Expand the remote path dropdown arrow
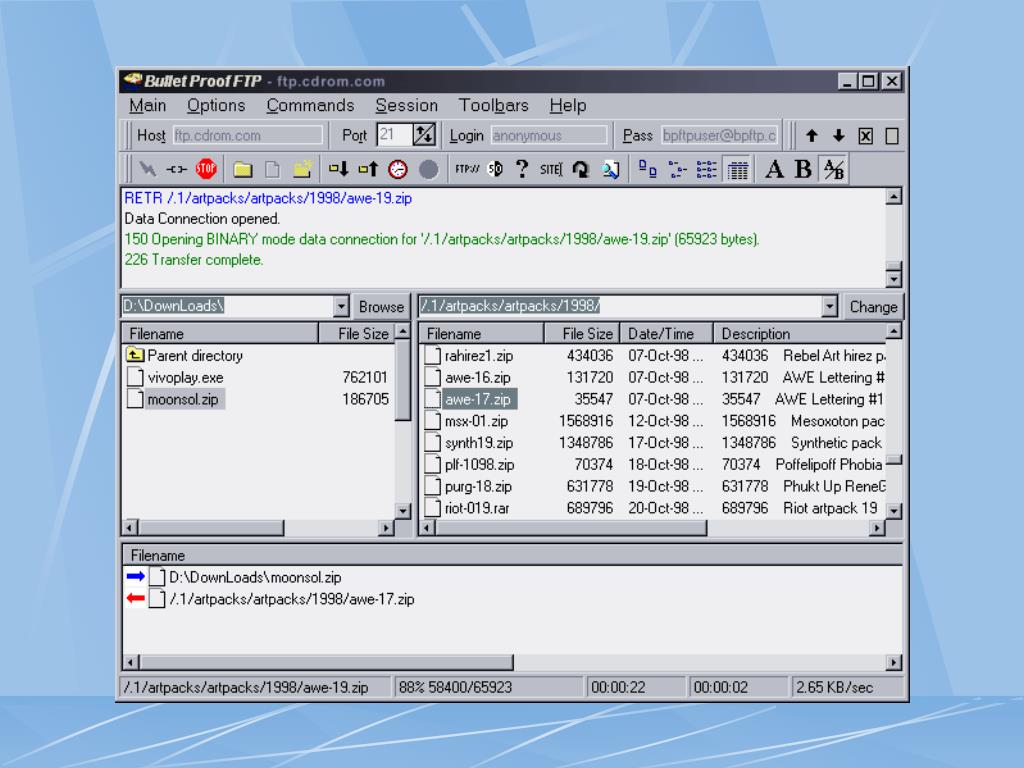Screen dimensions: 1024x768 [x=829, y=306]
